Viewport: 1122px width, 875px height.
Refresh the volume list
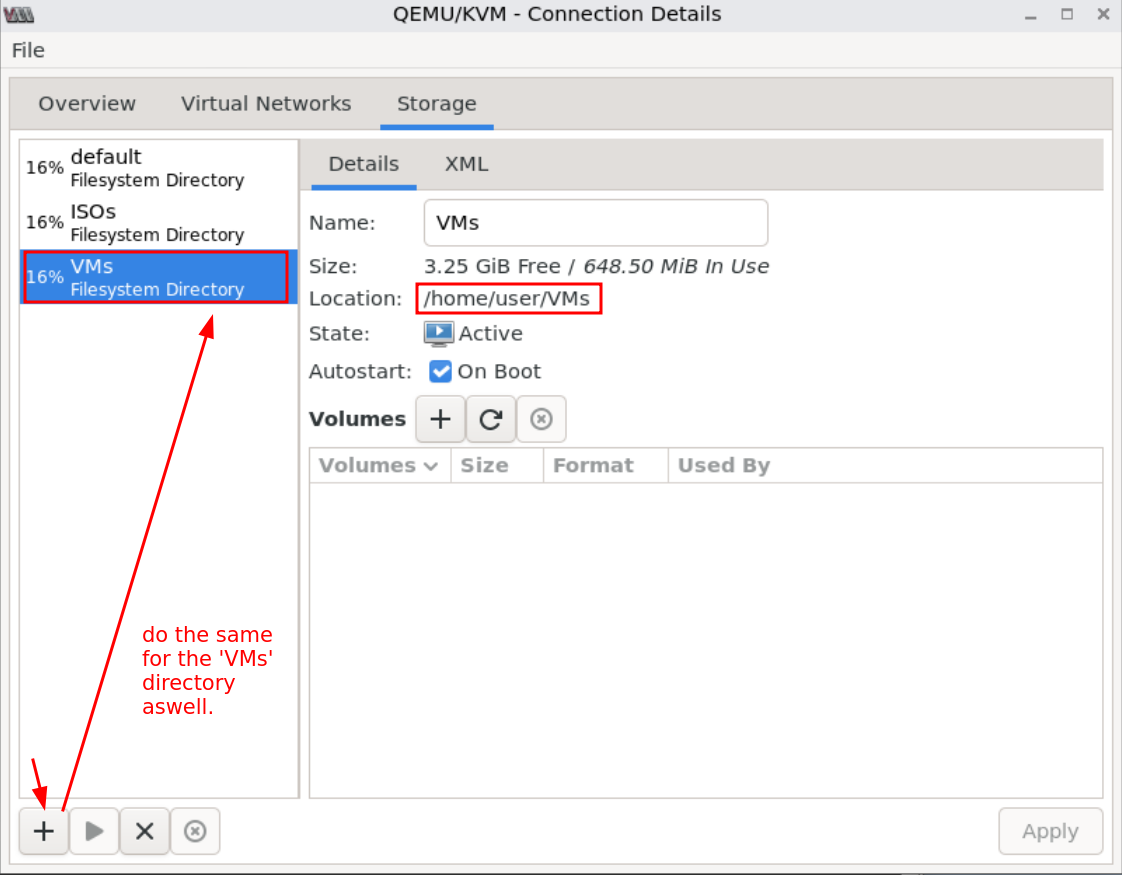point(491,419)
